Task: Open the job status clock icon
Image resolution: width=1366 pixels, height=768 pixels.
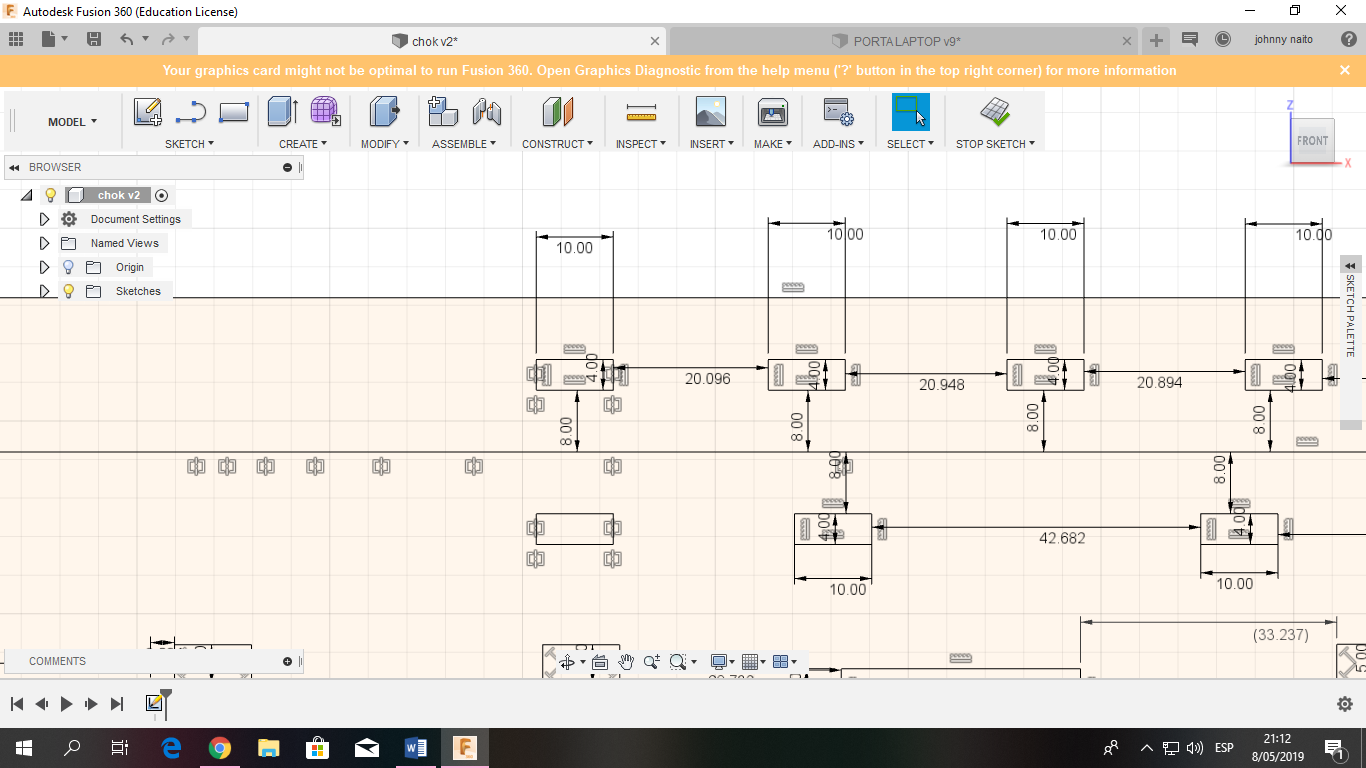Action: point(1223,39)
